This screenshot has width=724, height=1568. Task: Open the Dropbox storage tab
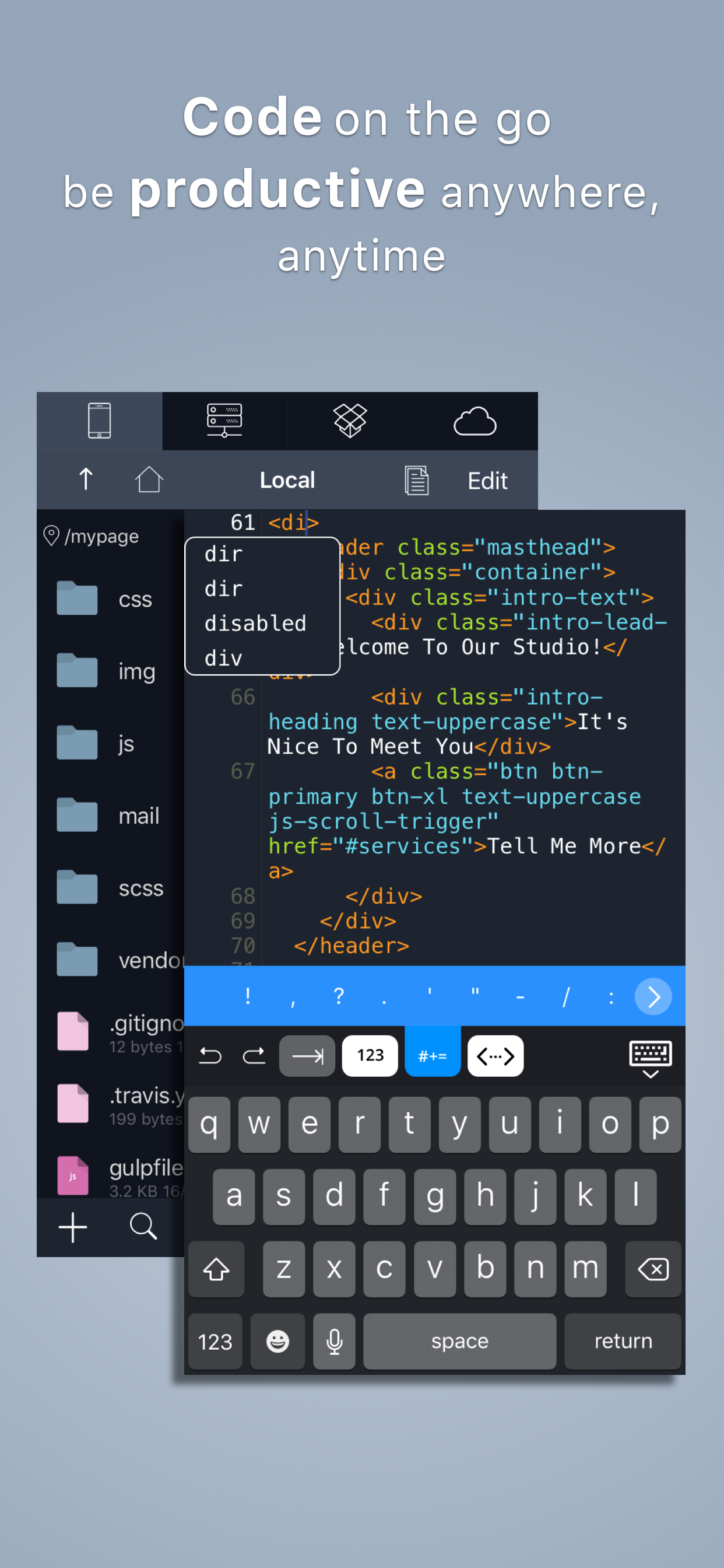pyautogui.click(x=350, y=421)
